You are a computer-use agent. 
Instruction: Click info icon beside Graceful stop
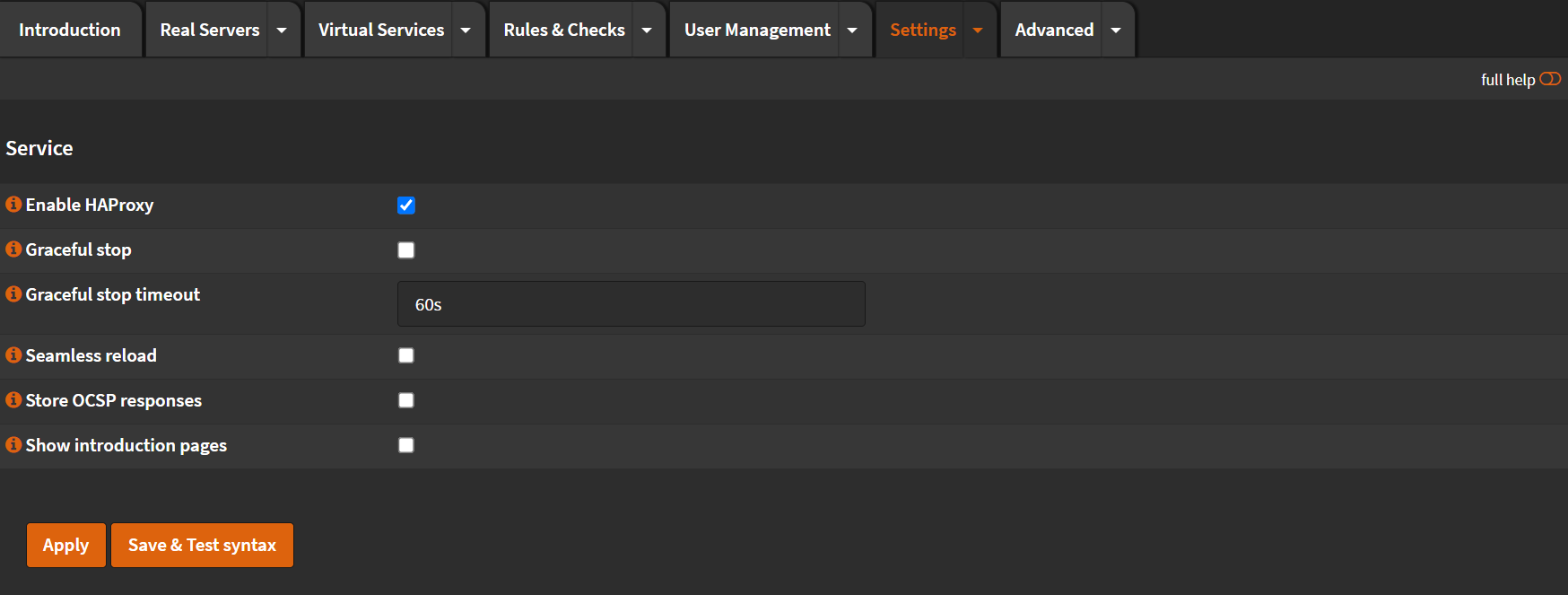13,249
